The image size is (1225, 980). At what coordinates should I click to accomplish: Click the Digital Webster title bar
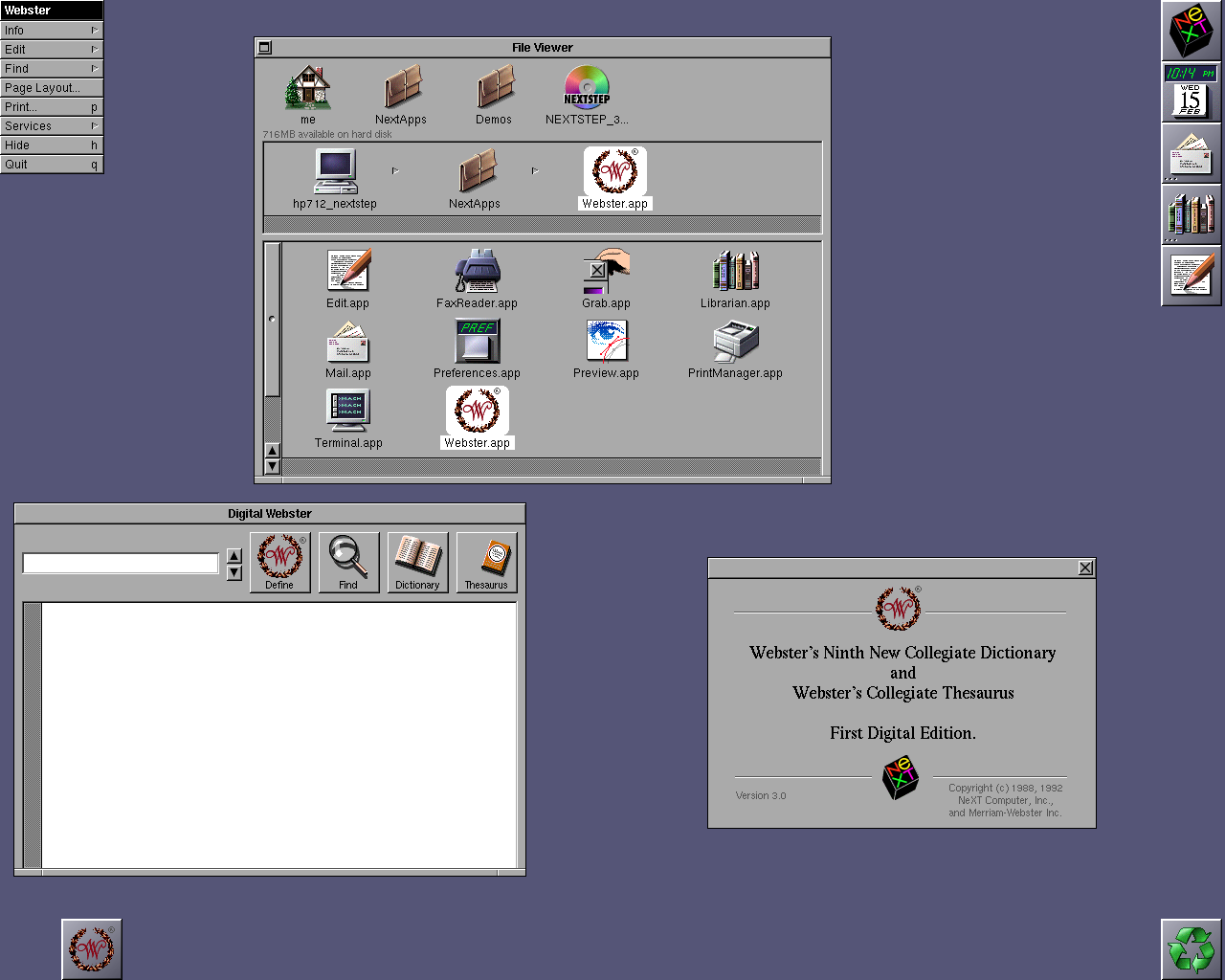pos(270,514)
